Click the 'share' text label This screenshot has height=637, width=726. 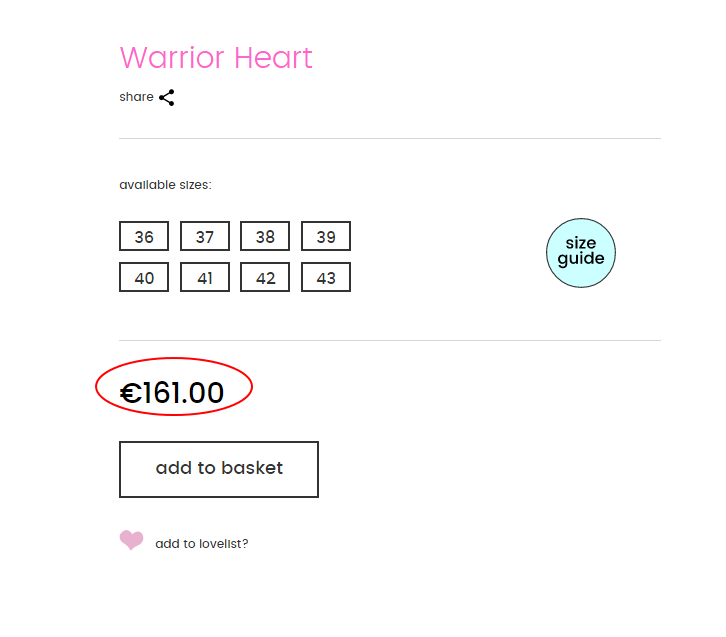point(136,97)
